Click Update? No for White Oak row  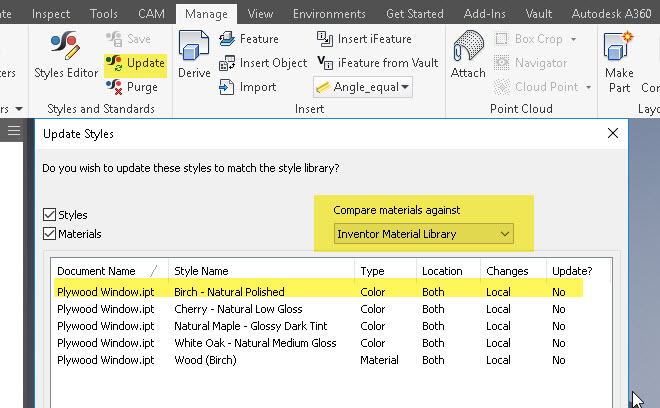(x=559, y=343)
